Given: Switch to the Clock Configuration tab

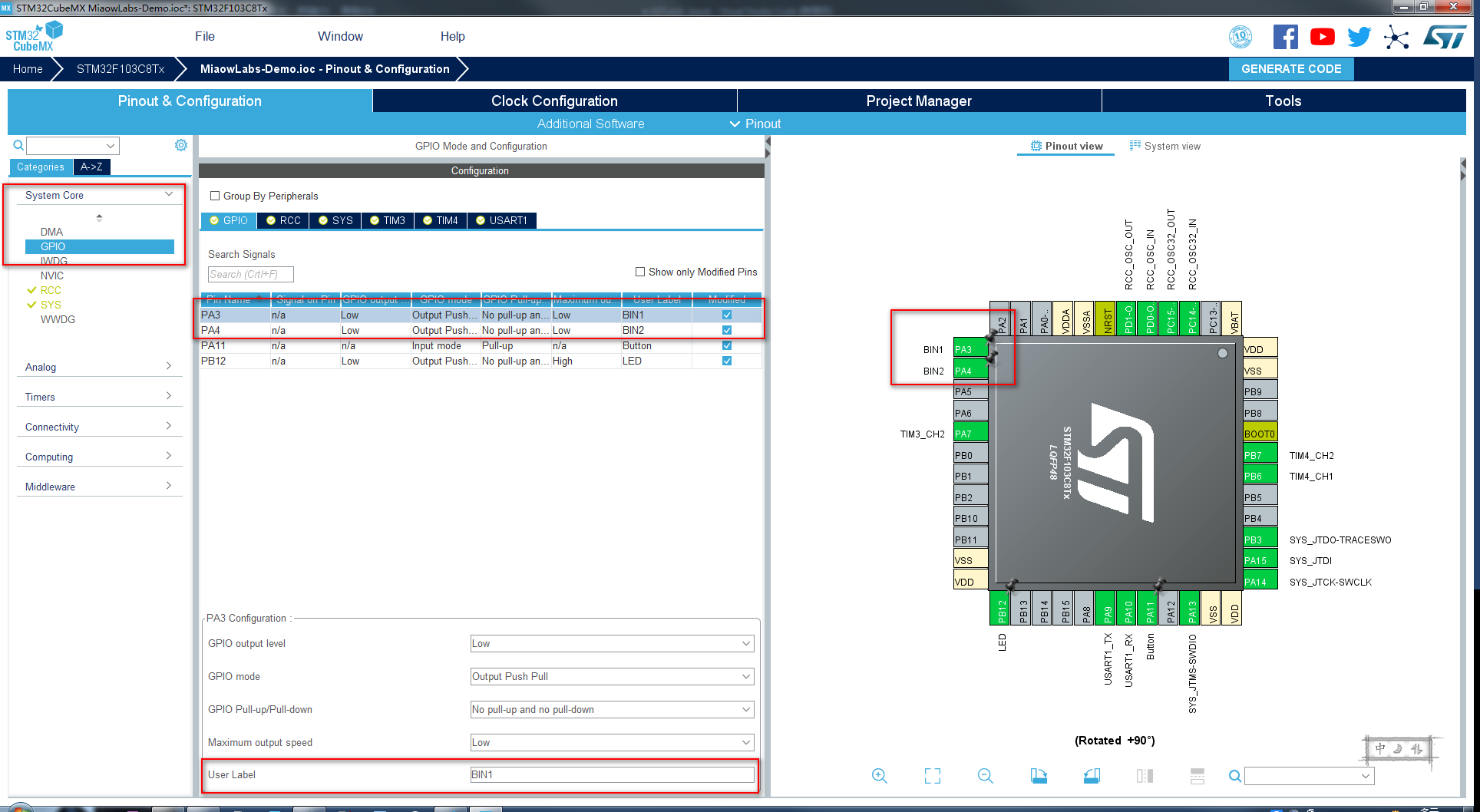Looking at the screenshot, I should click(x=554, y=101).
